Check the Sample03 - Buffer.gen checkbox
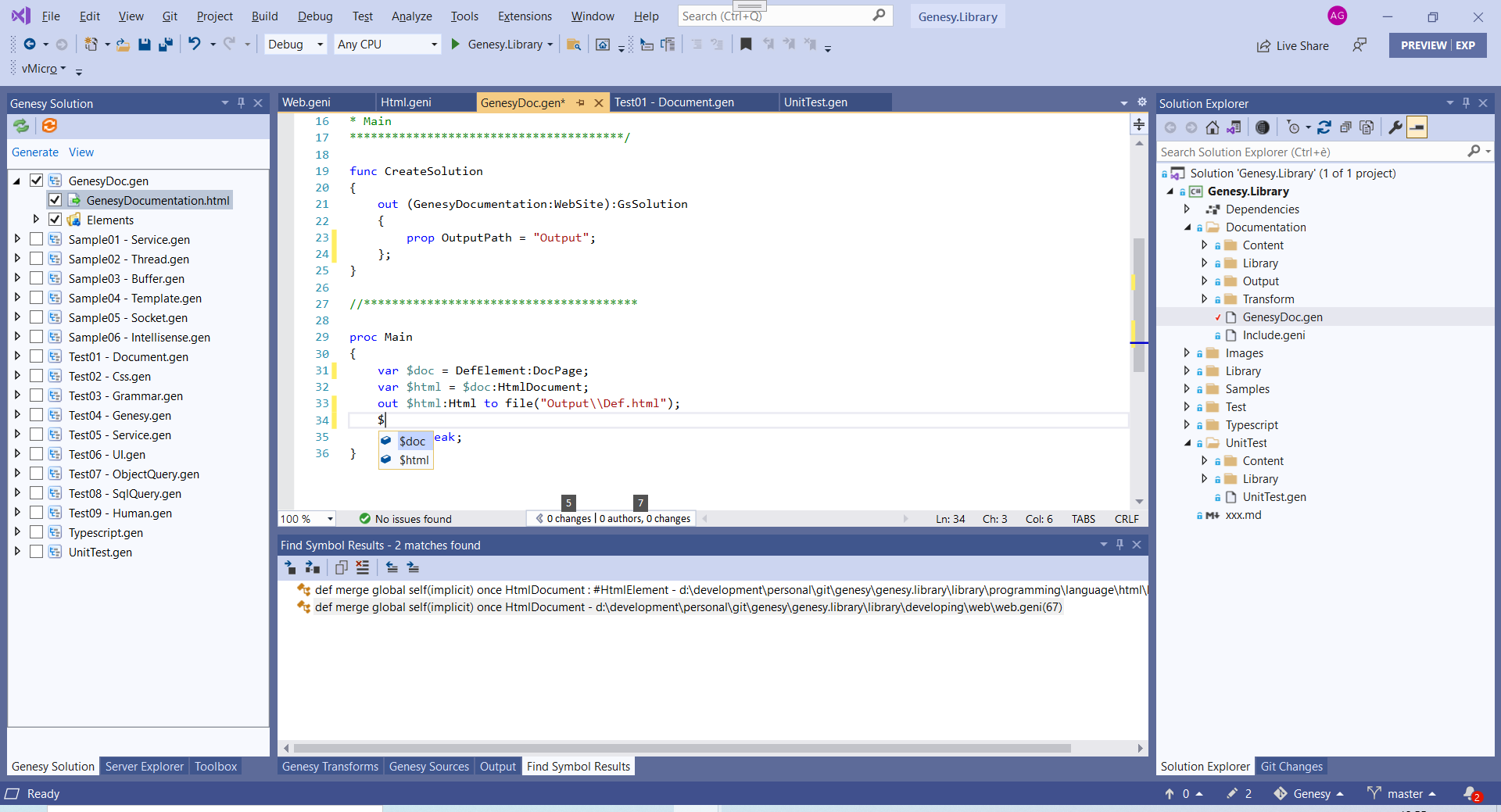Image resolution: width=1501 pixels, height=812 pixels. tap(36, 278)
